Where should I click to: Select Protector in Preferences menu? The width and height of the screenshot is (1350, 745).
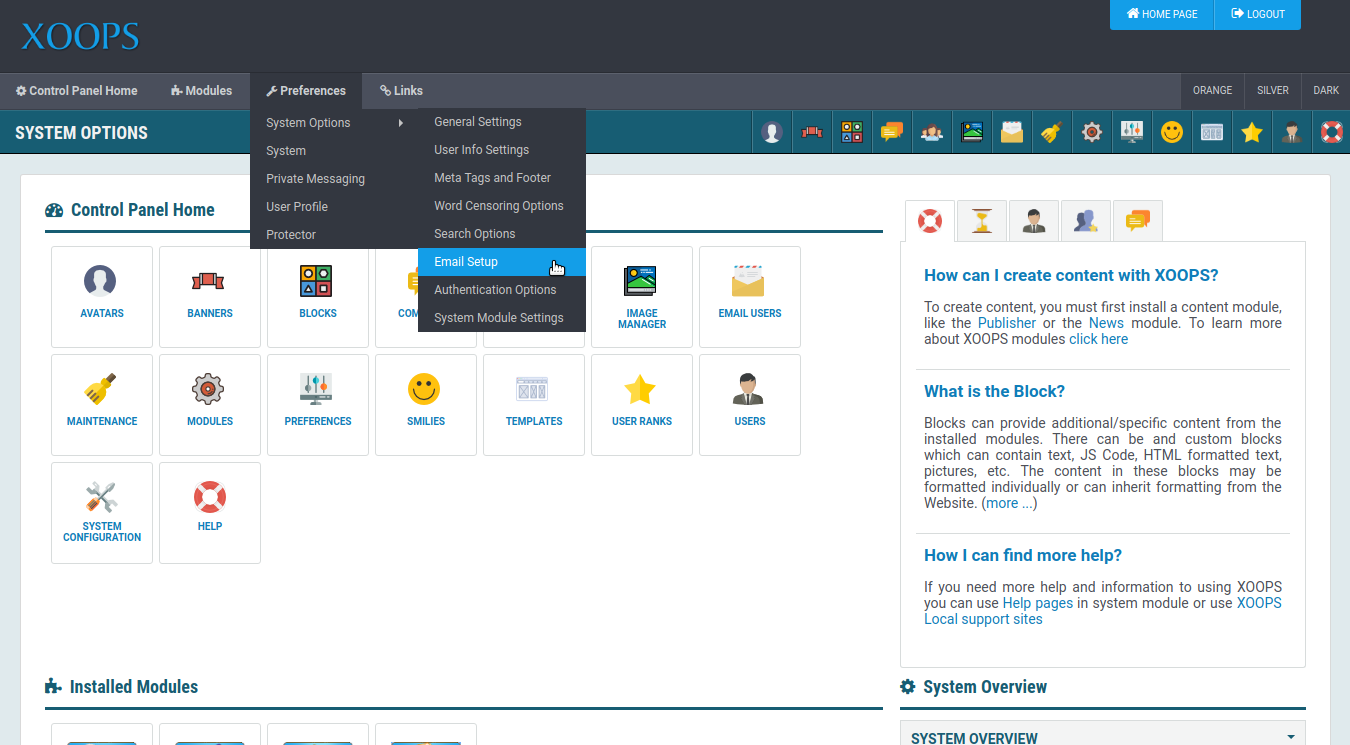click(x=334, y=235)
